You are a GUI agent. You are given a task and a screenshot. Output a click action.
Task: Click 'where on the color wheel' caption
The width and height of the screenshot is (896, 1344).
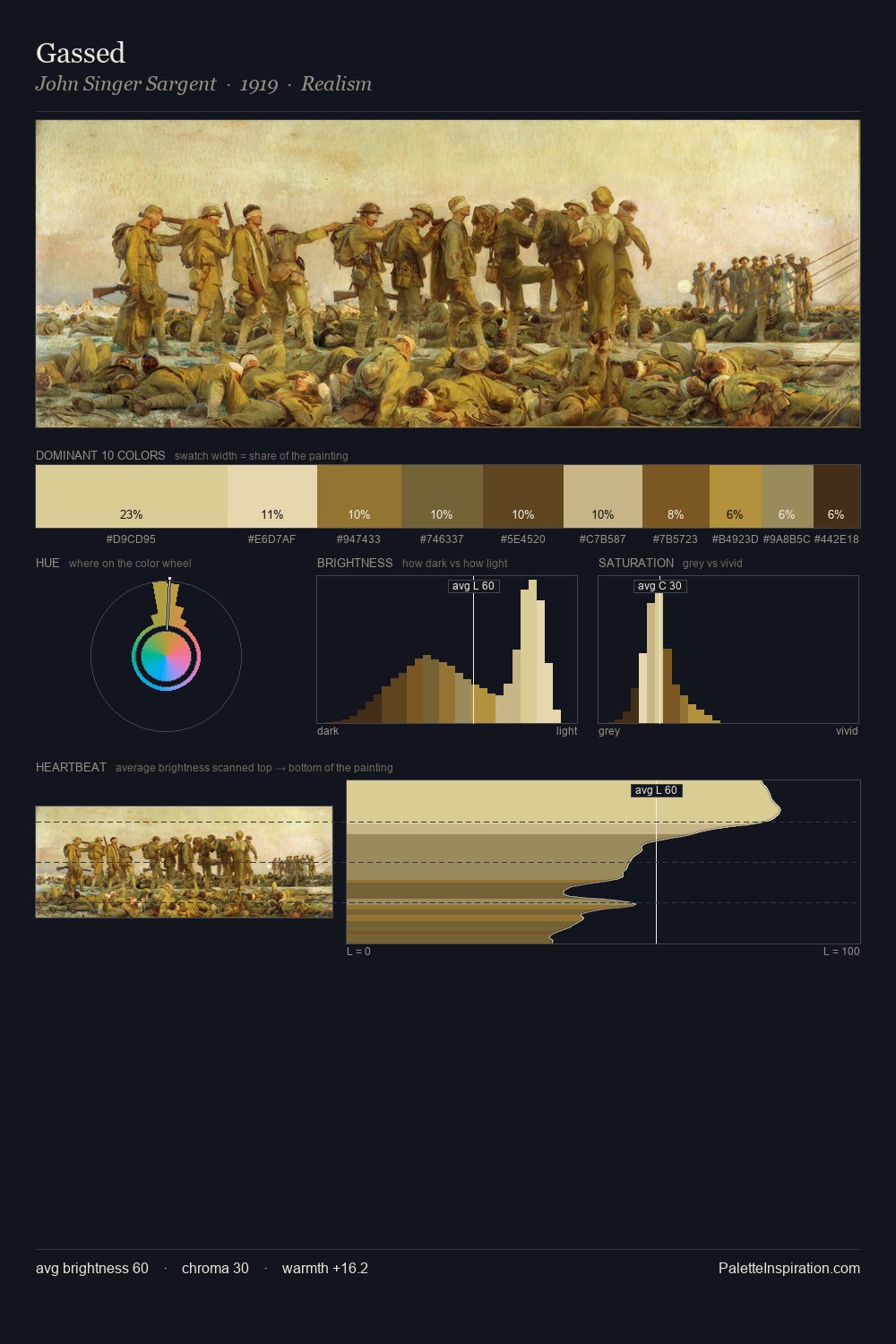pyautogui.click(x=130, y=564)
